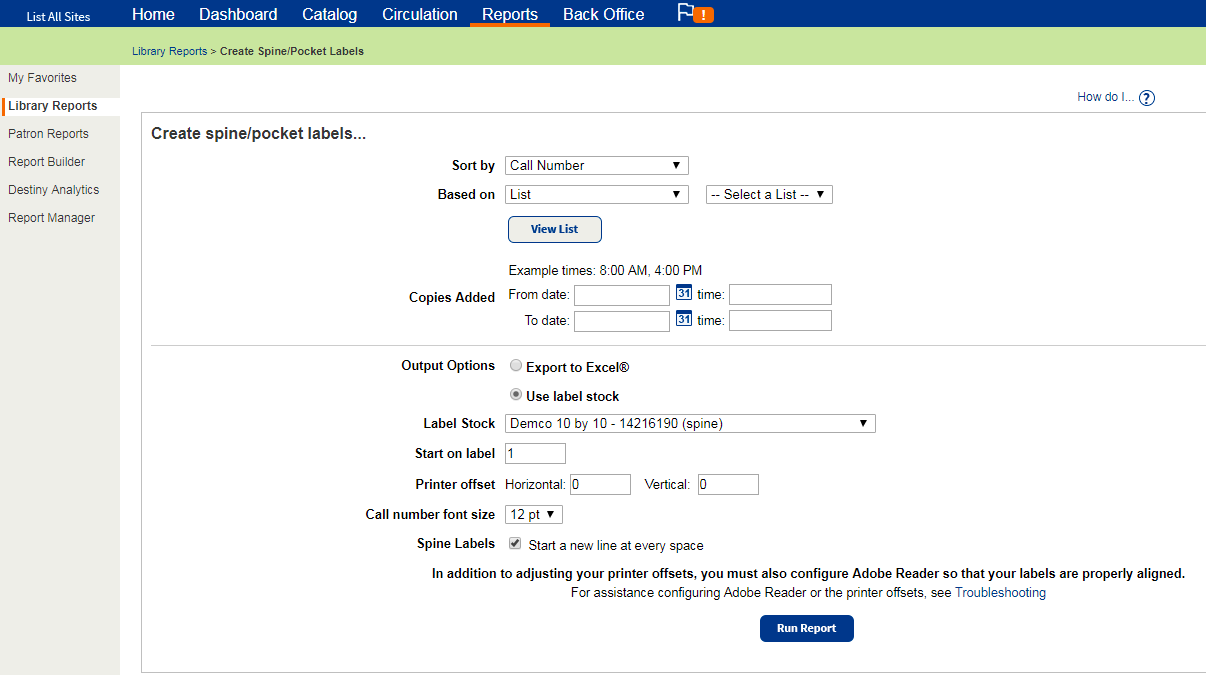Image resolution: width=1206 pixels, height=675 pixels.
Task: Open the Based on dropdown
Action: tap(596, 194)
